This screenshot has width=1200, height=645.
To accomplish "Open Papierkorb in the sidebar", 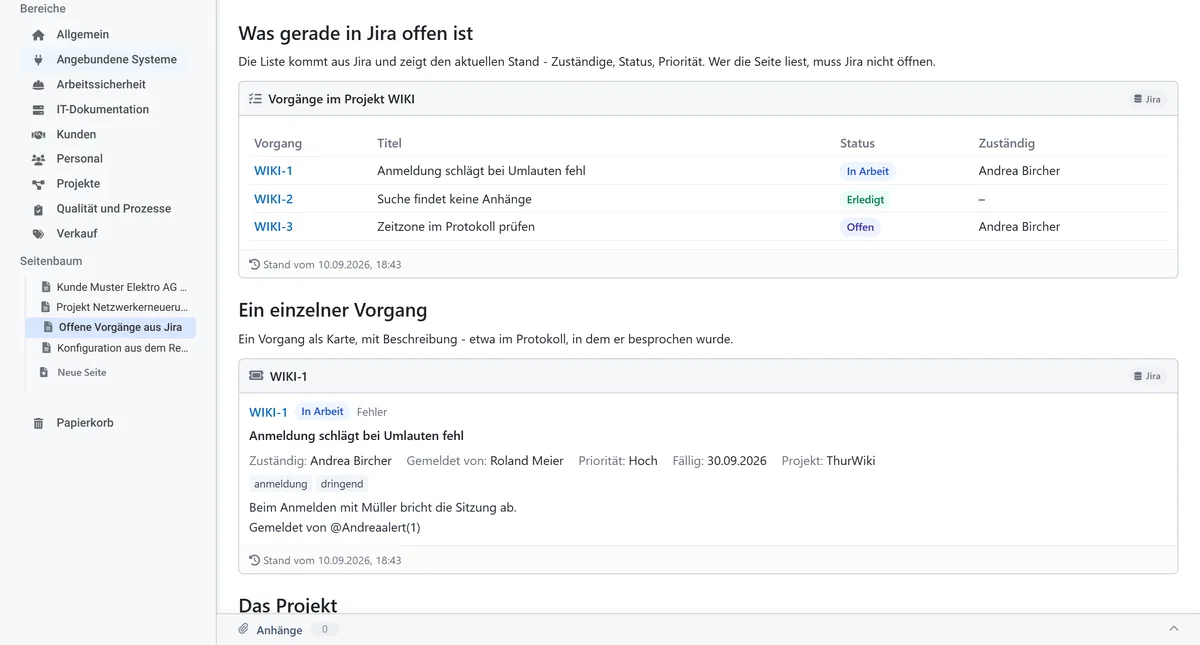I will pyautogui.click(x=85, y=423).
